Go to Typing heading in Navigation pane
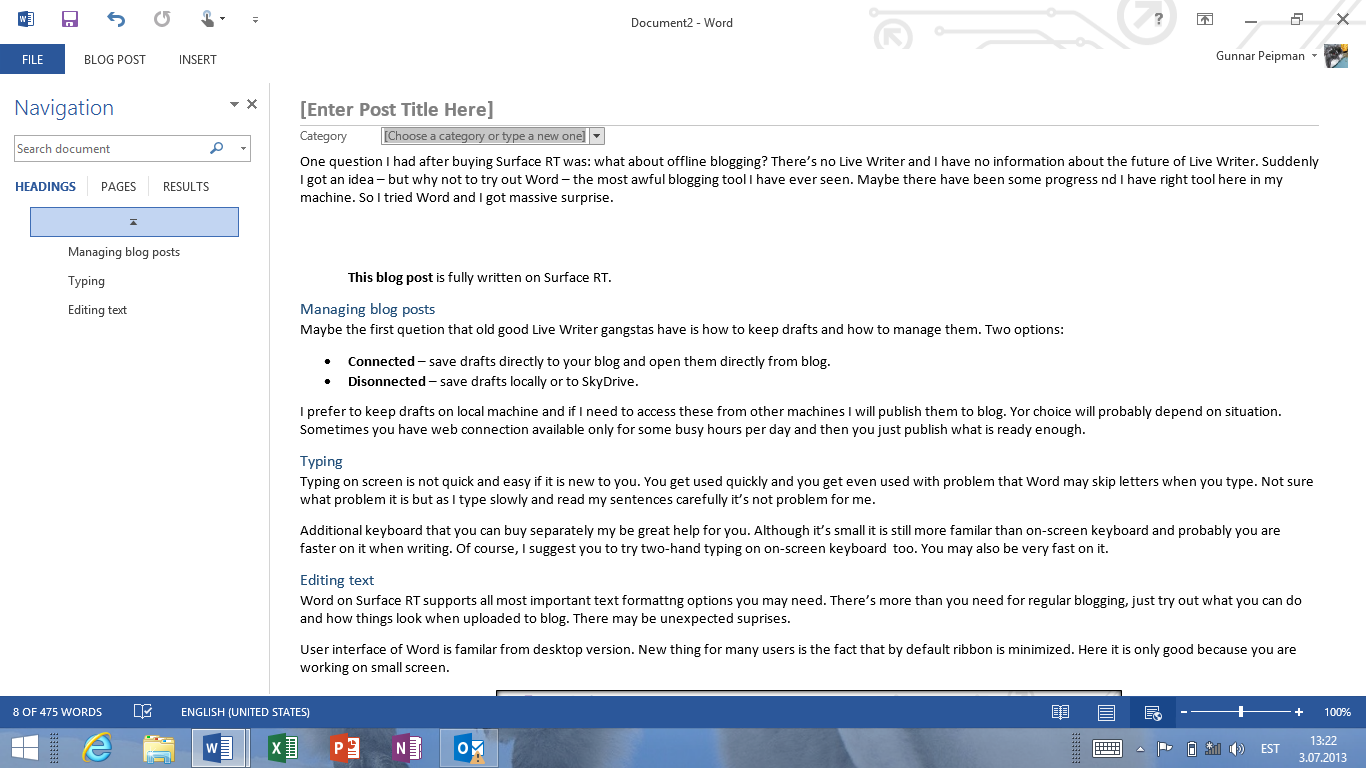This screenshot has height=768, width=1366. (x=86, y=281)
